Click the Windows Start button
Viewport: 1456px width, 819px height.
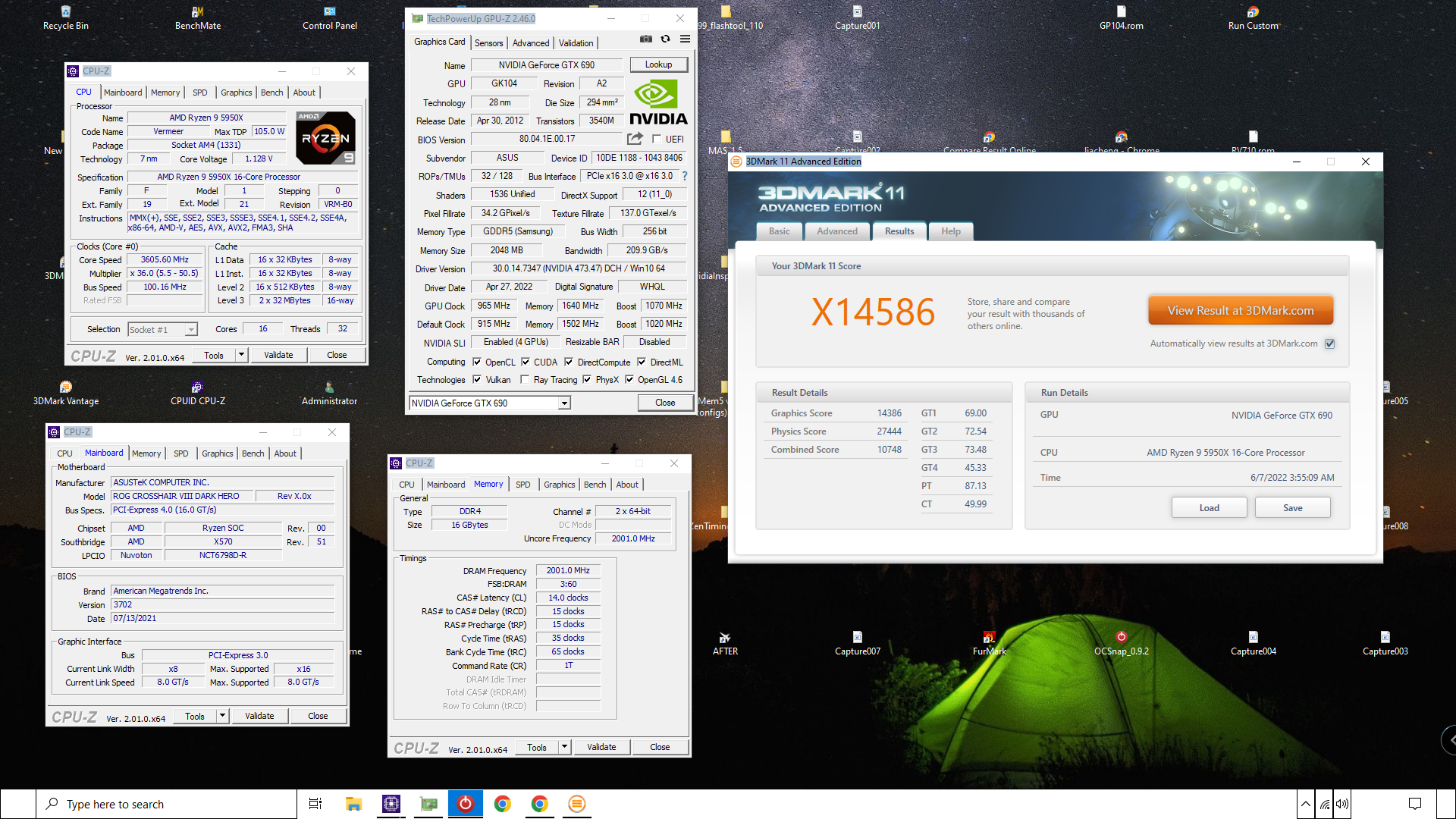(x=17, y=804)
